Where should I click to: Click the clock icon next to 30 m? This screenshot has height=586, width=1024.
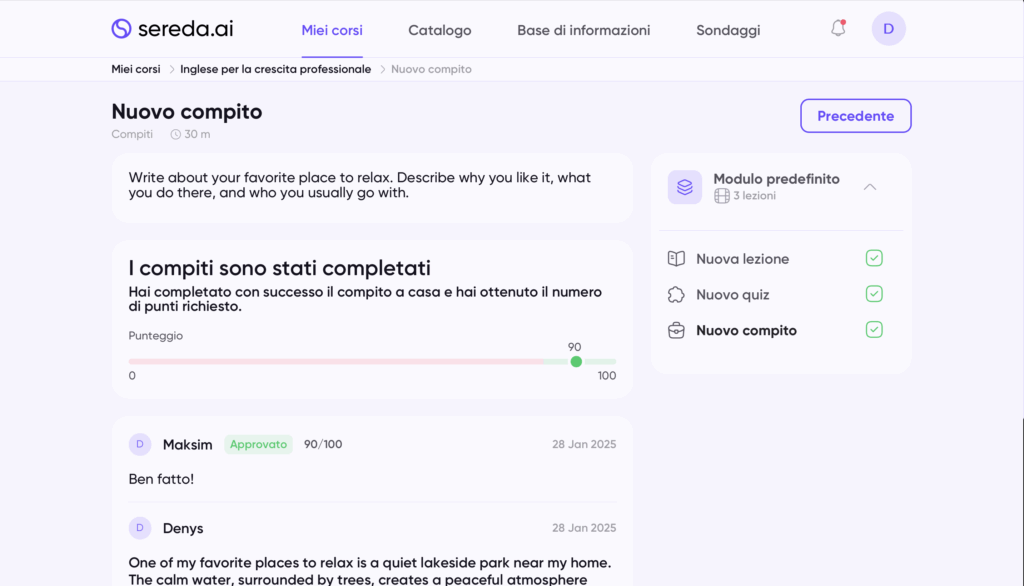176,134
